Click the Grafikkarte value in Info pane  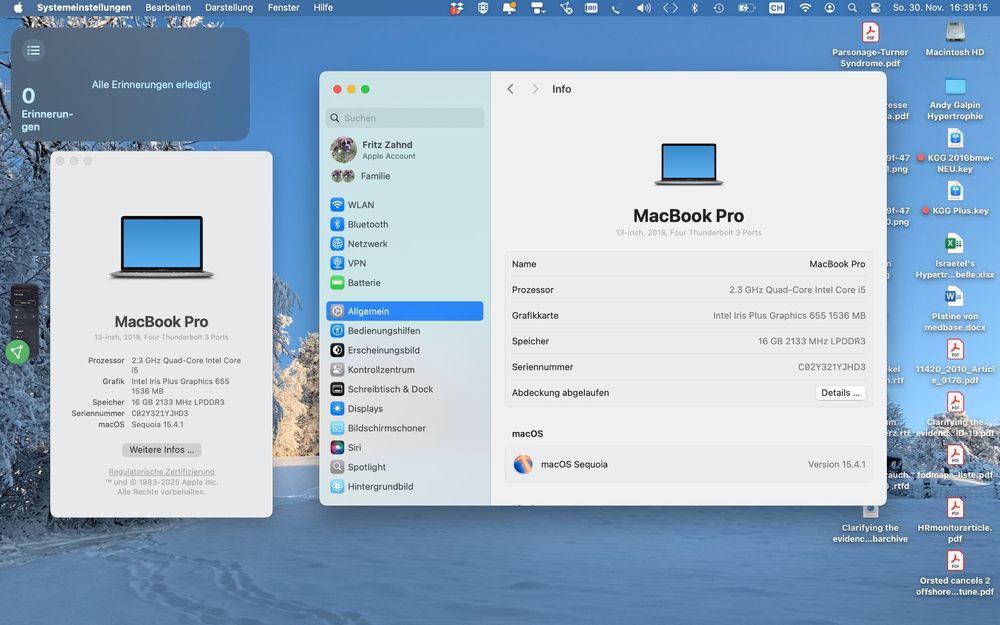[x=789, y=316]
